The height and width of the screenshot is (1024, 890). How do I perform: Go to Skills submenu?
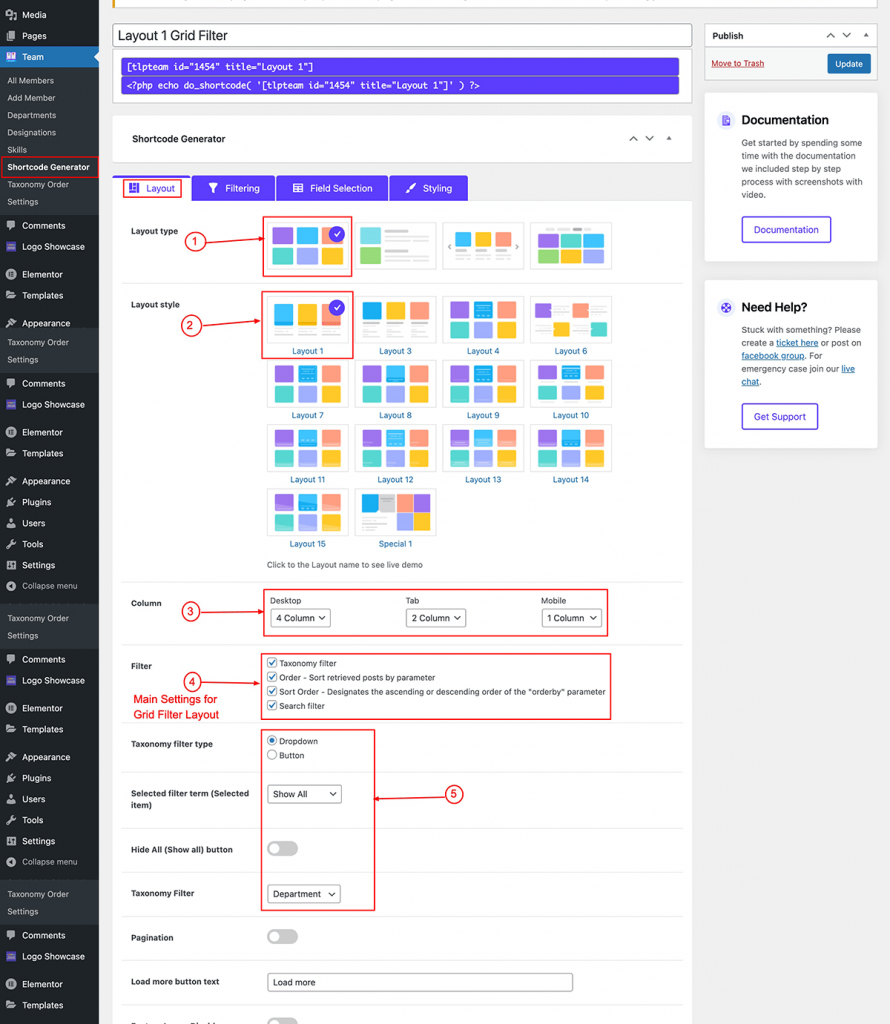pos(17,150)
